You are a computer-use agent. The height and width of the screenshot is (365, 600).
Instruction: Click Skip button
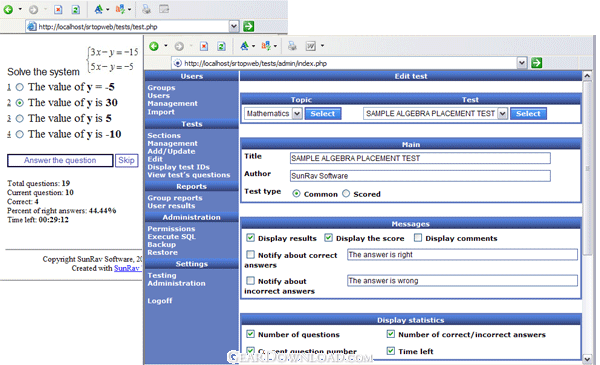(x=126, y=160)
